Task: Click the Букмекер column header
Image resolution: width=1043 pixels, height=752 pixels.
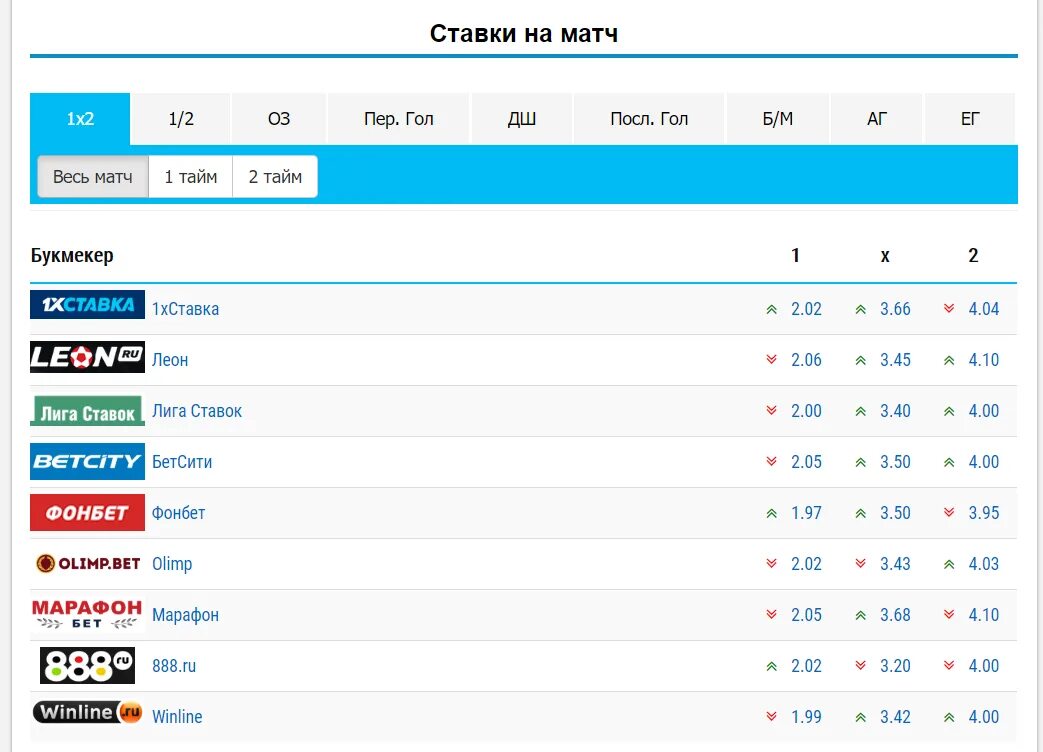Action: (x=72, y=255)
